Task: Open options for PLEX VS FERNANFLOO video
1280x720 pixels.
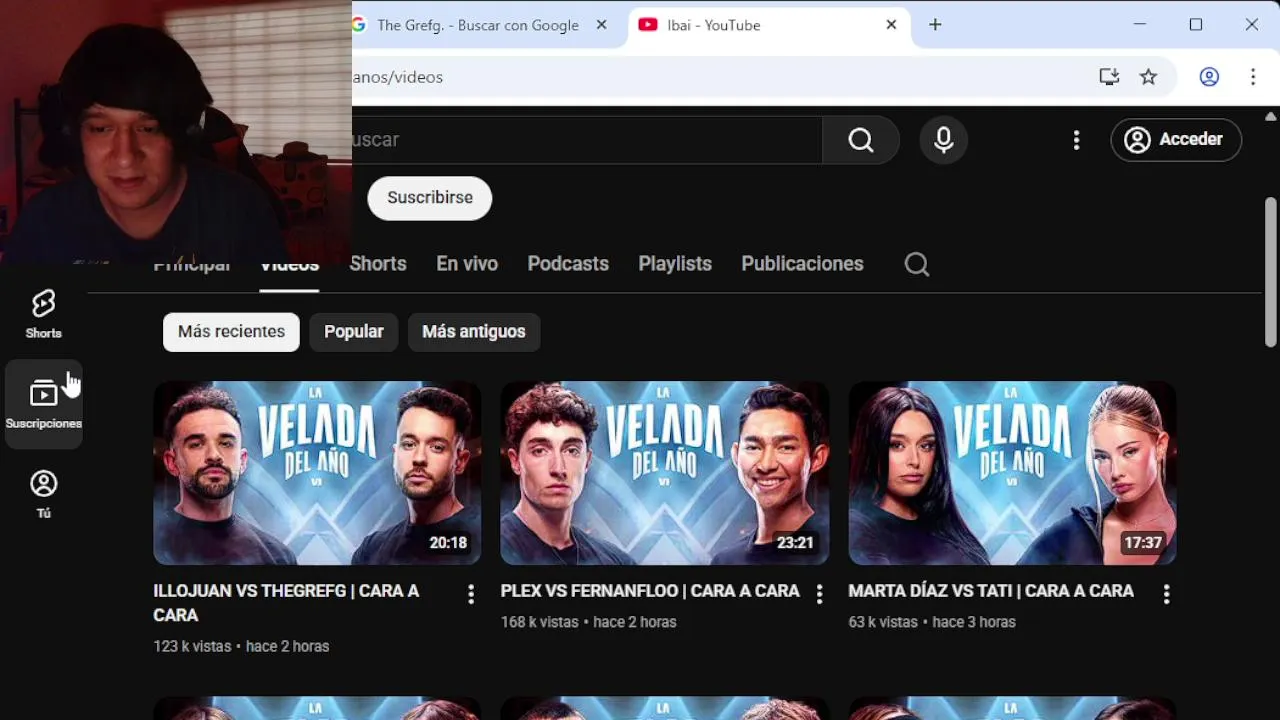Action: point(819,595)
